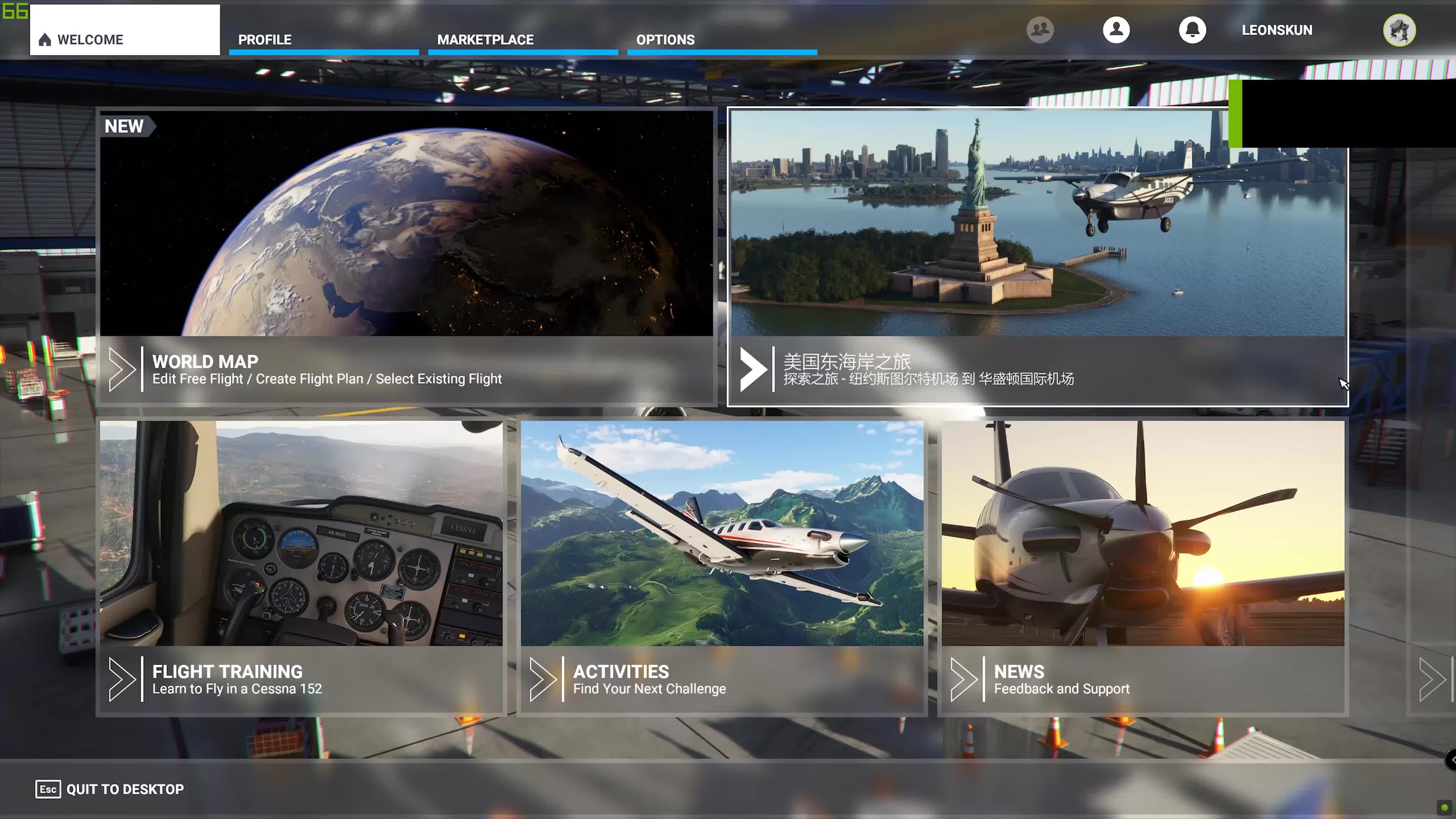
Task: Click 'Edit Free Flight / Create Flight Plan' subtitle
Action: 327,379
